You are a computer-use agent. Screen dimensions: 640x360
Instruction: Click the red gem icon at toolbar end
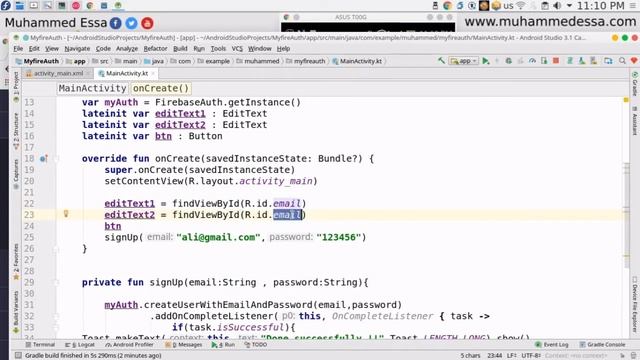(x=634, y=61)
